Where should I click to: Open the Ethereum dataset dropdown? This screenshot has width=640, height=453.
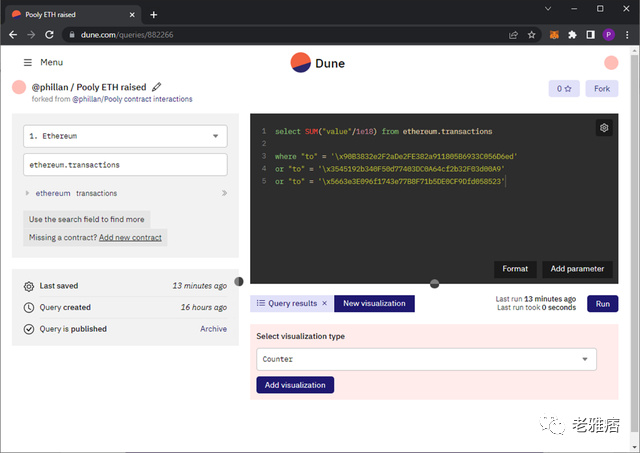click(x=125, y=136)
